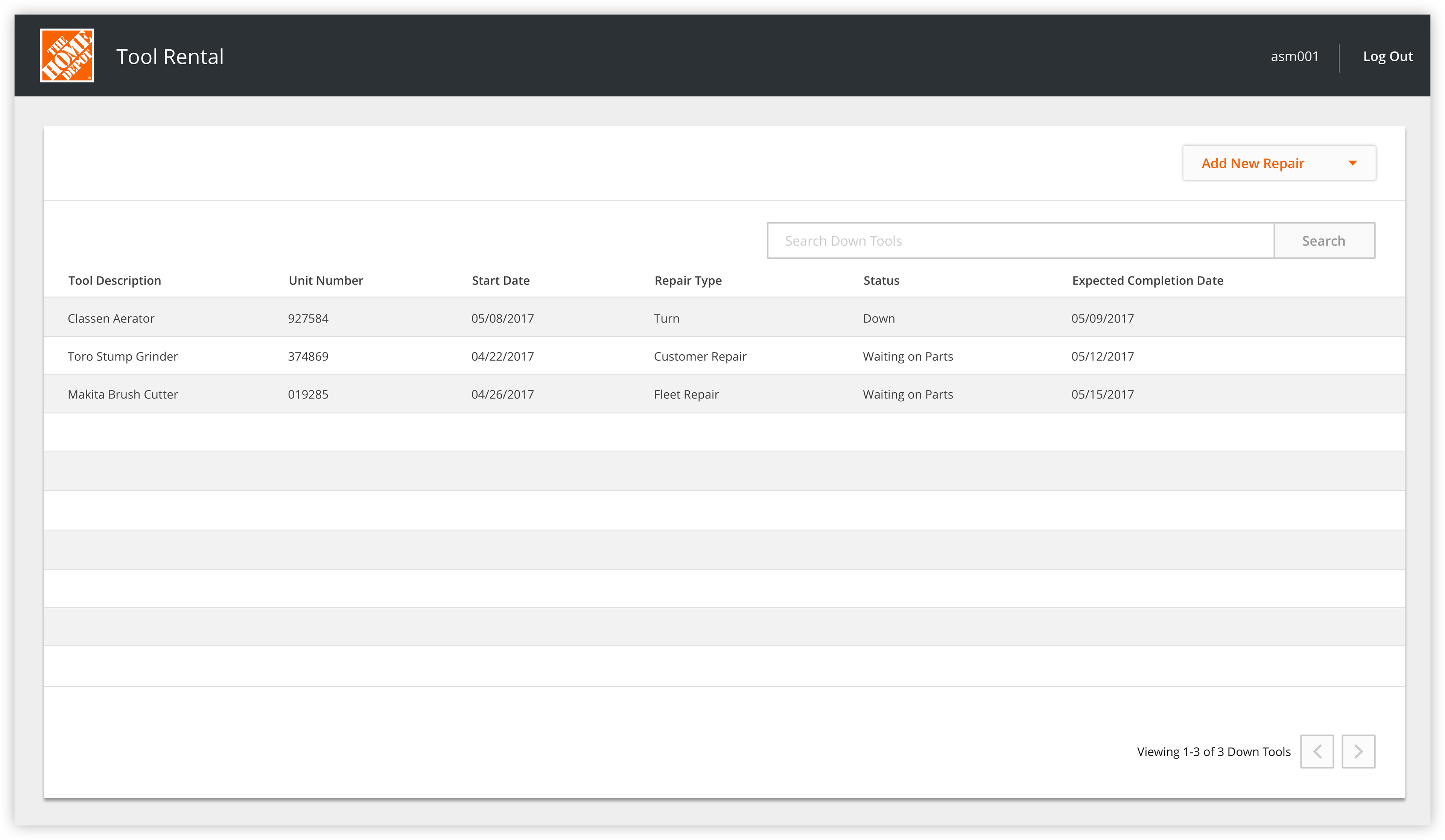
Task: Focus the Search Down Tools field
Action: (x=1021, y=241)
